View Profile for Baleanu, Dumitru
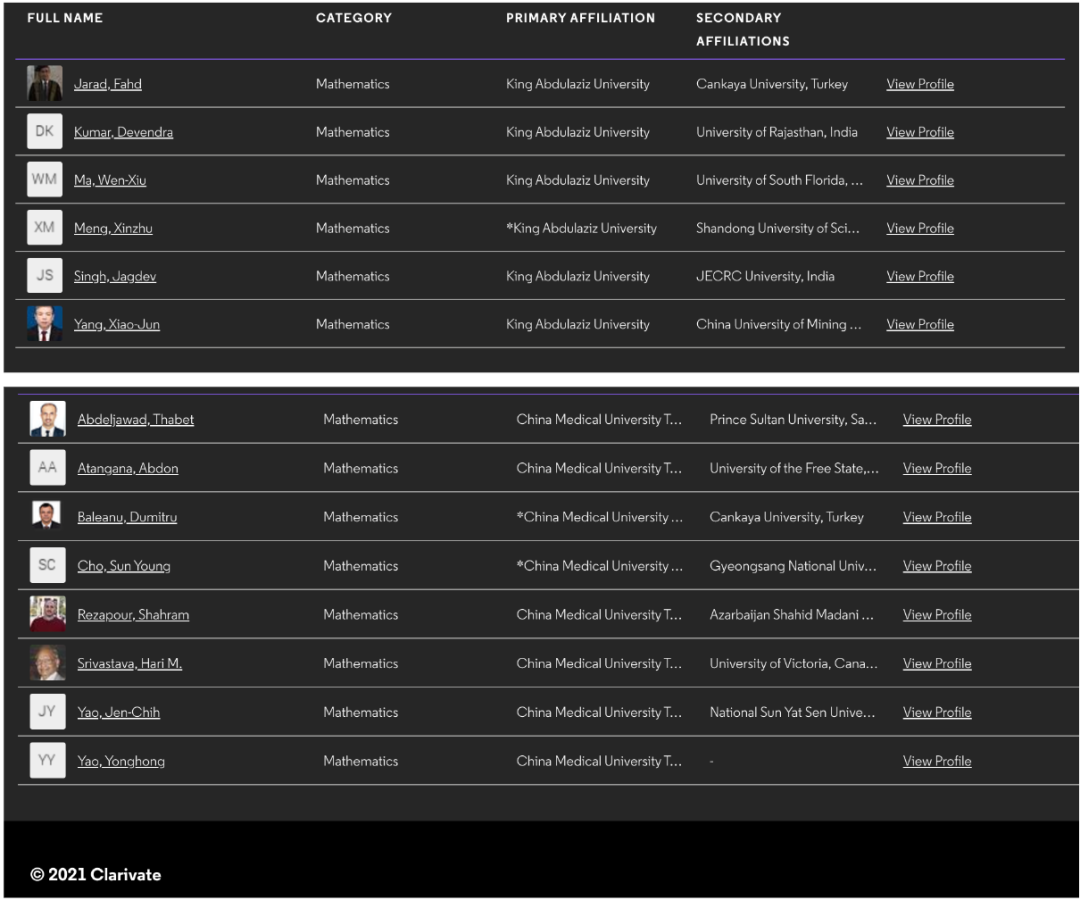This screenshot has width=1080, height=900. pyautogui.click(x=937, y=517)
